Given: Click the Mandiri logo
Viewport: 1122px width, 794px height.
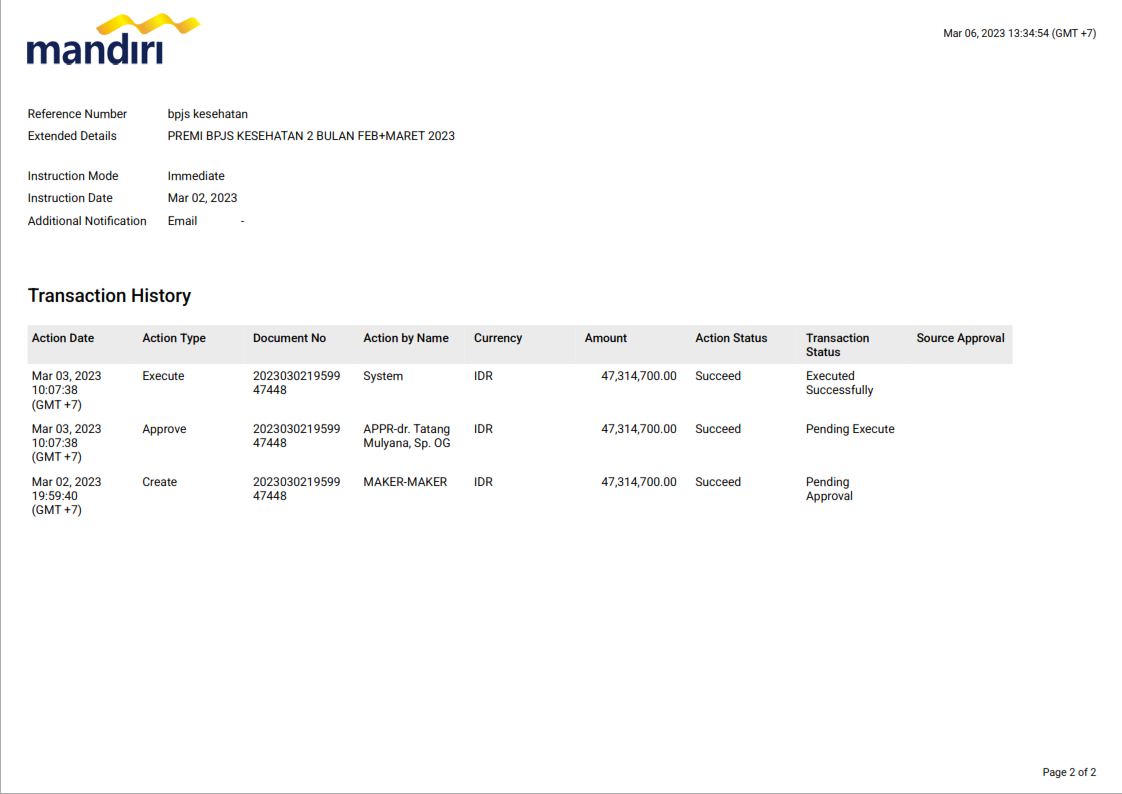Looking at the screenshot, I should point(112,40).
